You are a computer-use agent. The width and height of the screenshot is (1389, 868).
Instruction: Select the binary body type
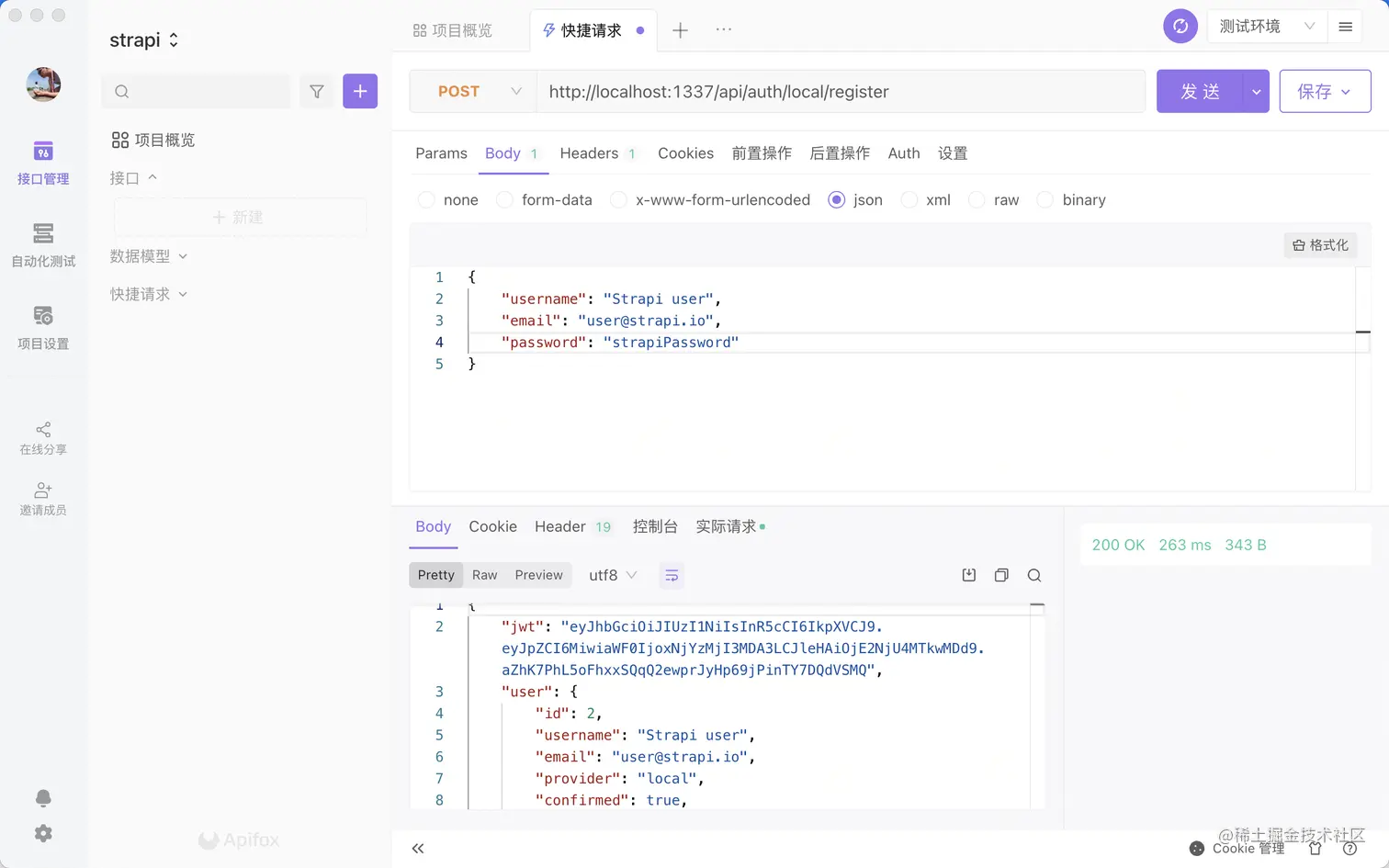click(1071, 199)
